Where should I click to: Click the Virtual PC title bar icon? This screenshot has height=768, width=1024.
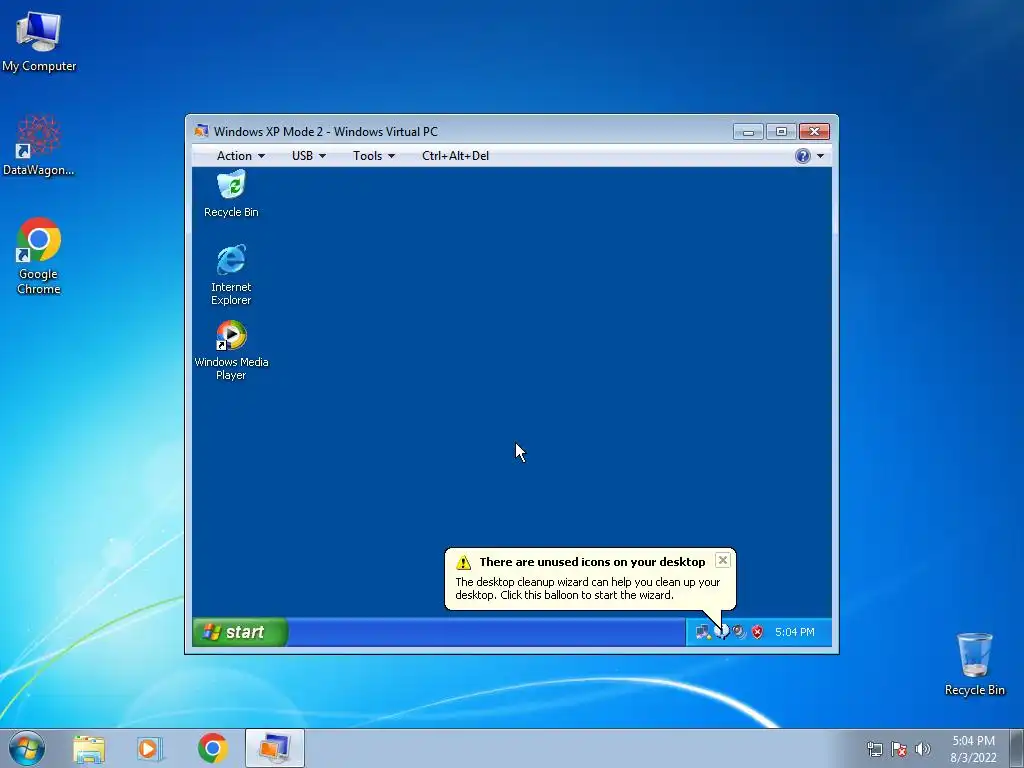(201, 131)
